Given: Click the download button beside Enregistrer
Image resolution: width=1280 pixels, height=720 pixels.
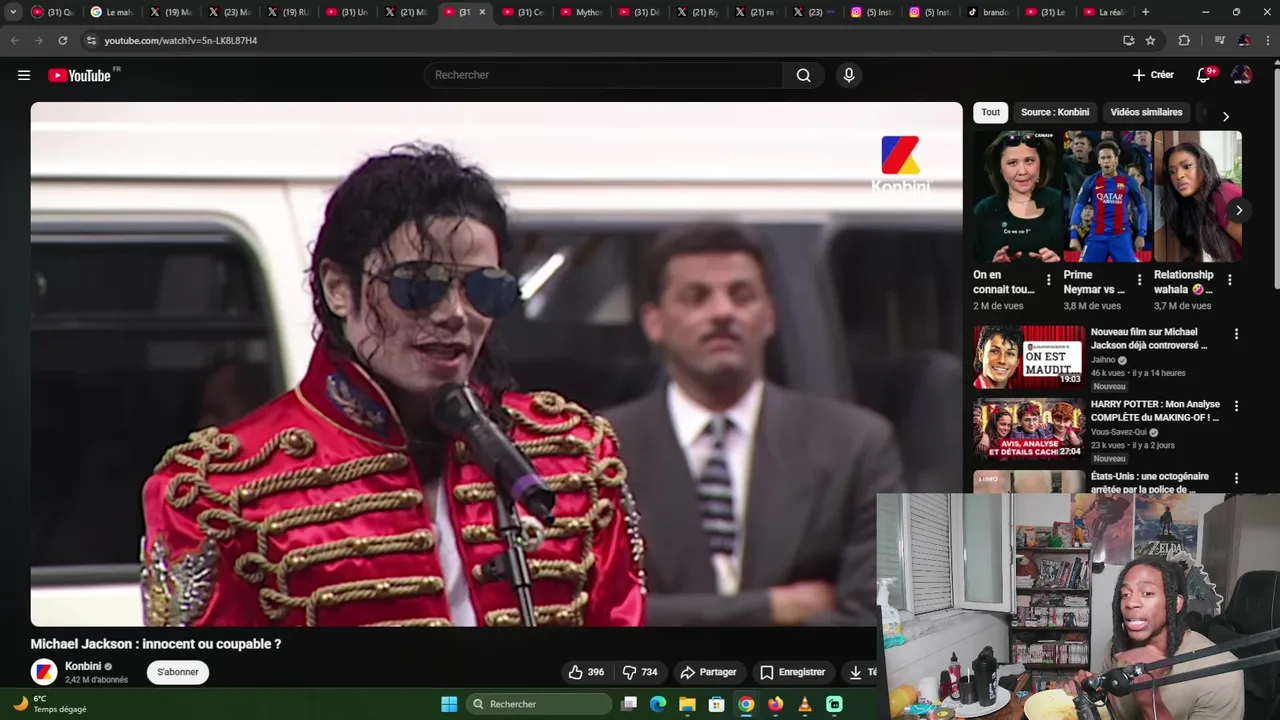Looking at the screenshot, I should click(x=860, y=672).
